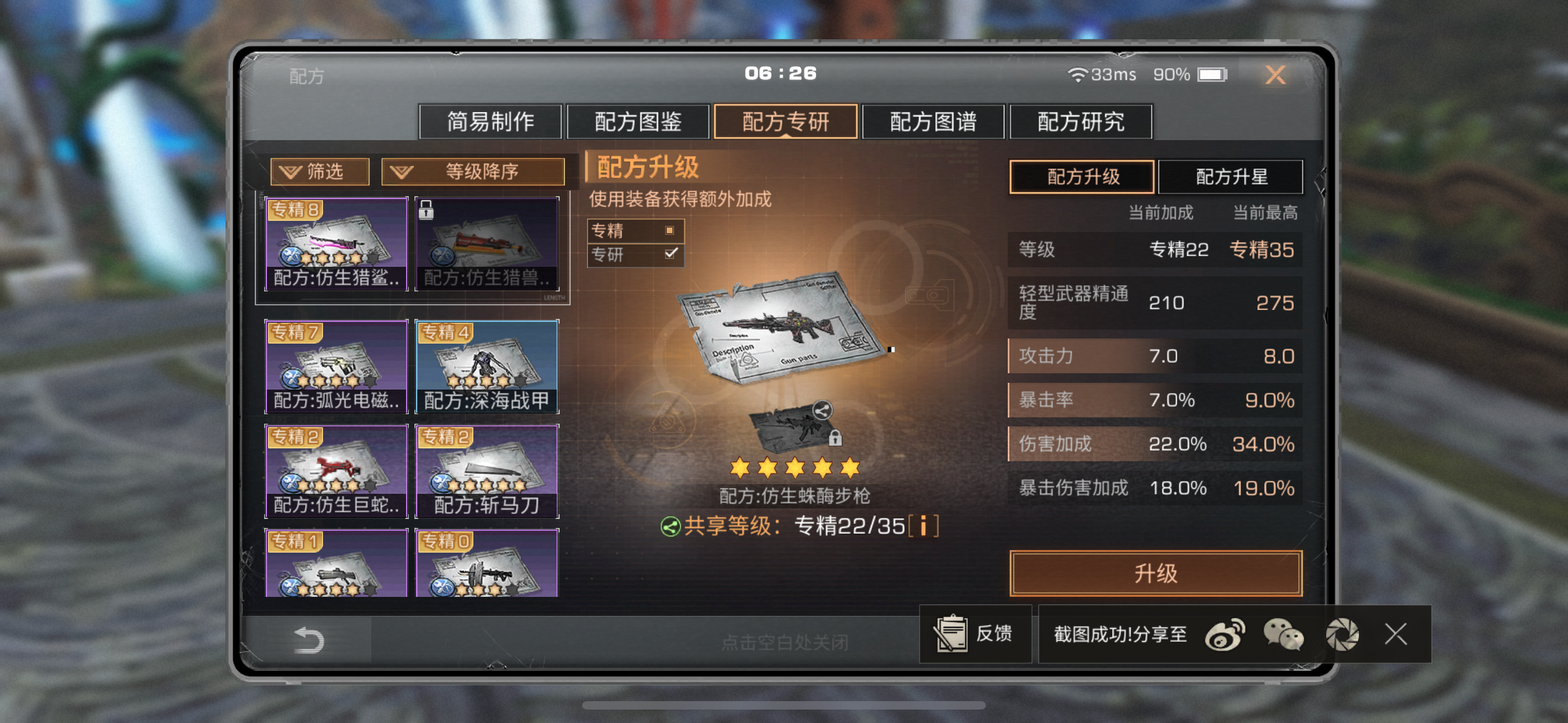Select the 配方:斩马刀 recipe thumbnail

click(x=486, y=471)
